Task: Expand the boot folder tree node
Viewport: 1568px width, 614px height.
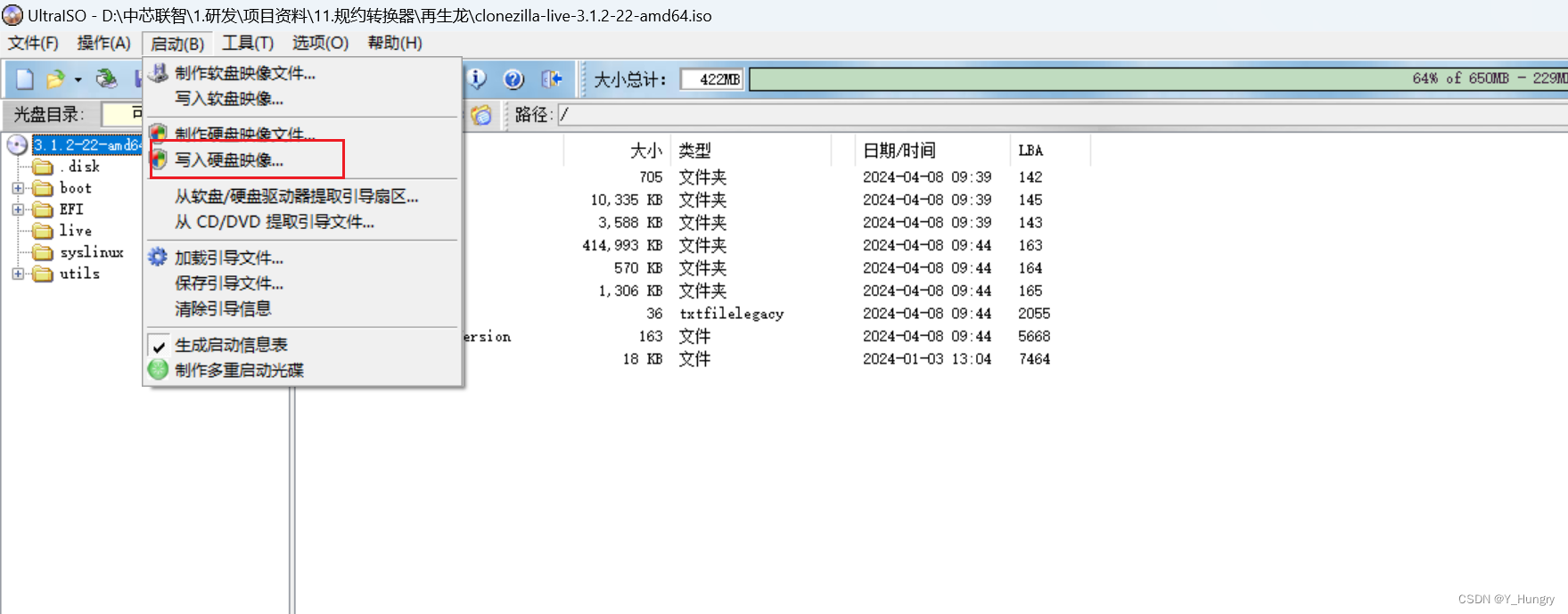Action: [x=18, y=188]
